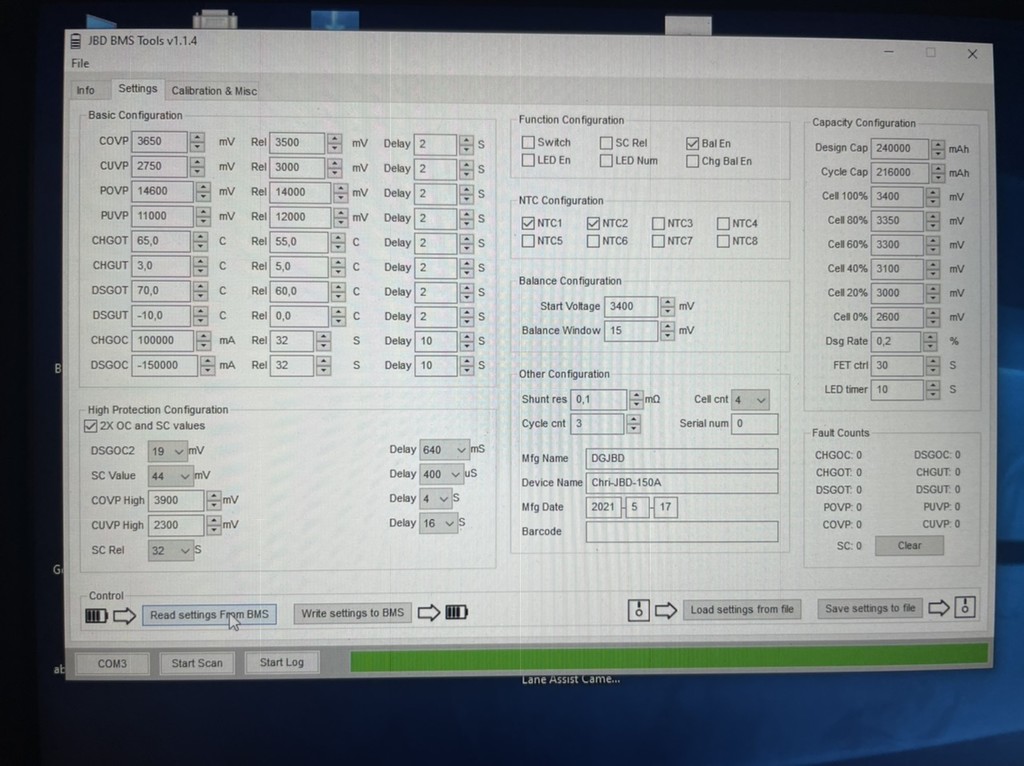Click the Design Cap stepper arrows

938,148
